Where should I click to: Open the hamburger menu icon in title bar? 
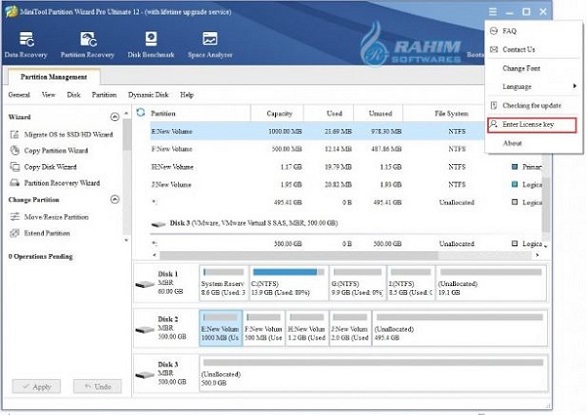point(493,12)
